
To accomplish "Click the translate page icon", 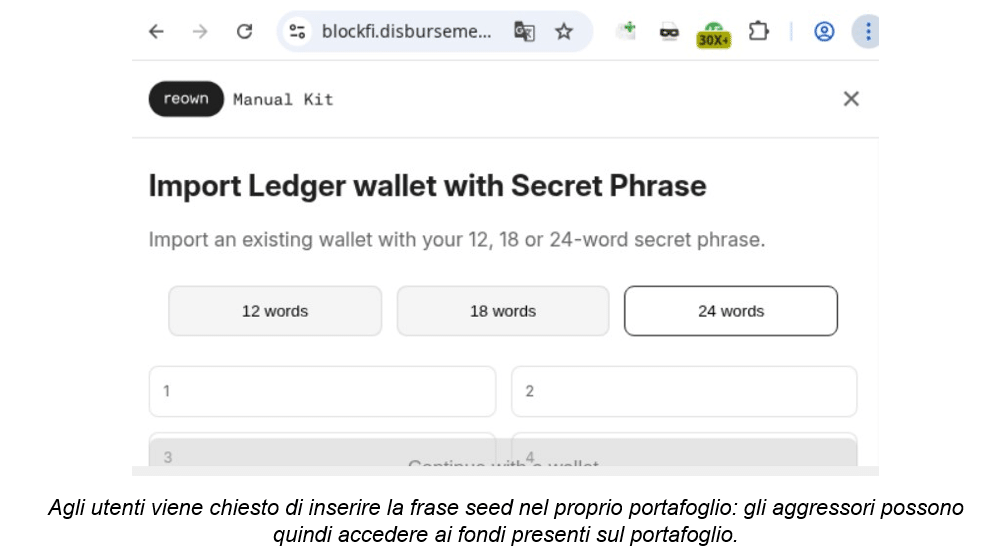I will [524, 32].
